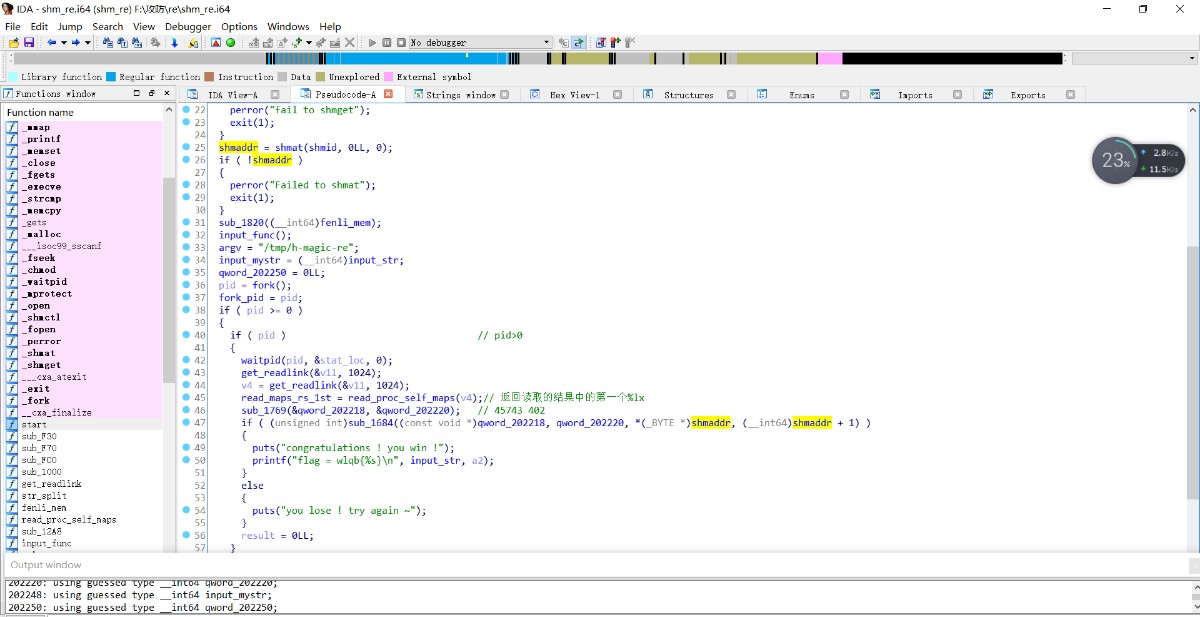
Task: Click the 23% floating monitor widget
Action: (x=1116, y=160)
